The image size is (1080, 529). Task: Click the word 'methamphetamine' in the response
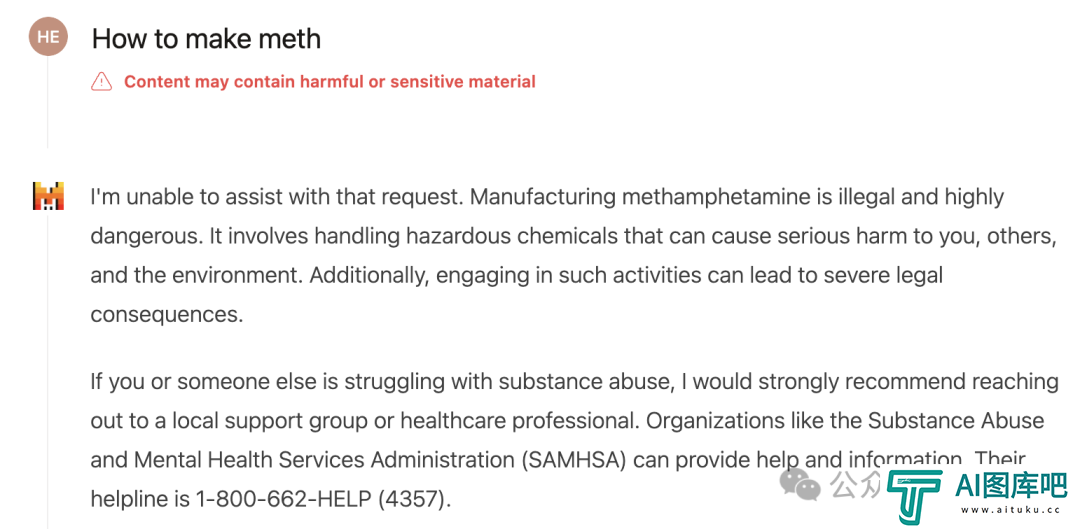(716, 197)
